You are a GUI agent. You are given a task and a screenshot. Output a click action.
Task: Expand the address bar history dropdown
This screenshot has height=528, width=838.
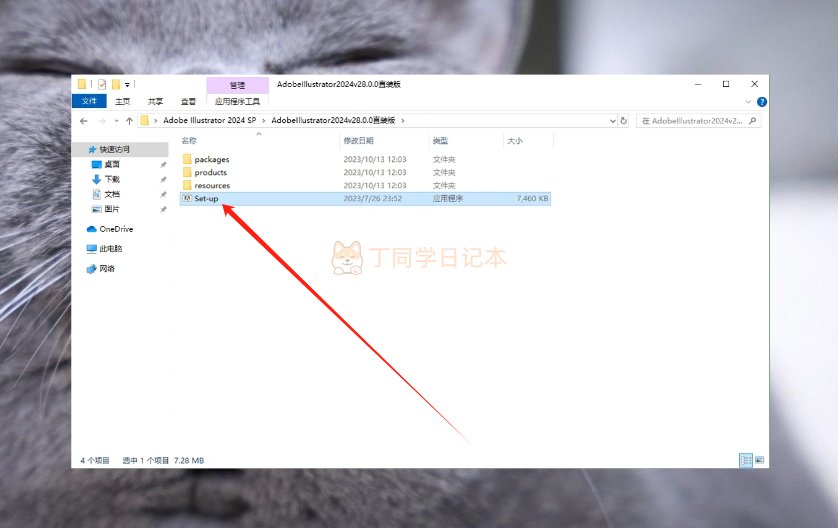pos(612,121)
